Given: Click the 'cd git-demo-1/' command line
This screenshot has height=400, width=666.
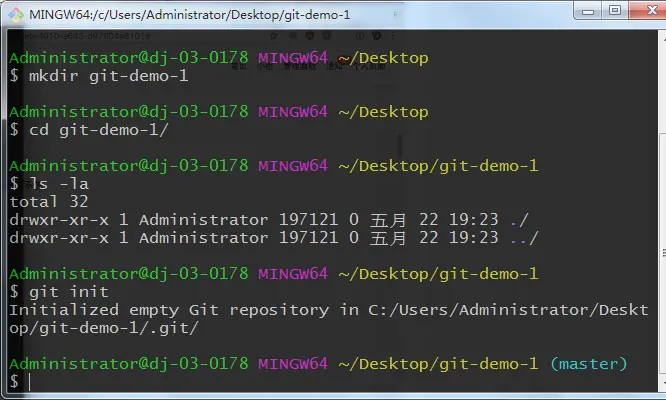Looking at the screenshot, I should click(89, 130).
